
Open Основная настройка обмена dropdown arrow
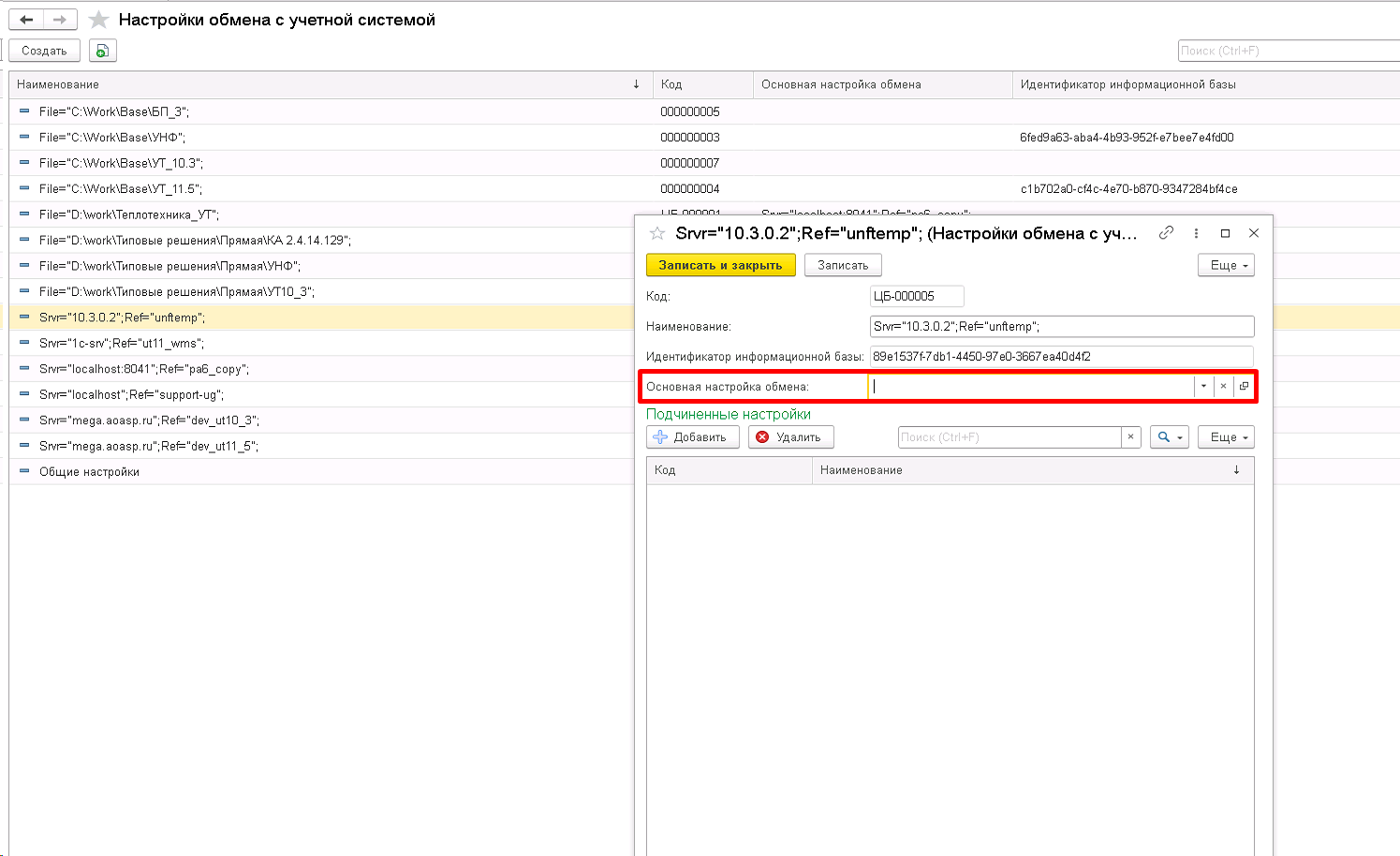point(1203,386)
